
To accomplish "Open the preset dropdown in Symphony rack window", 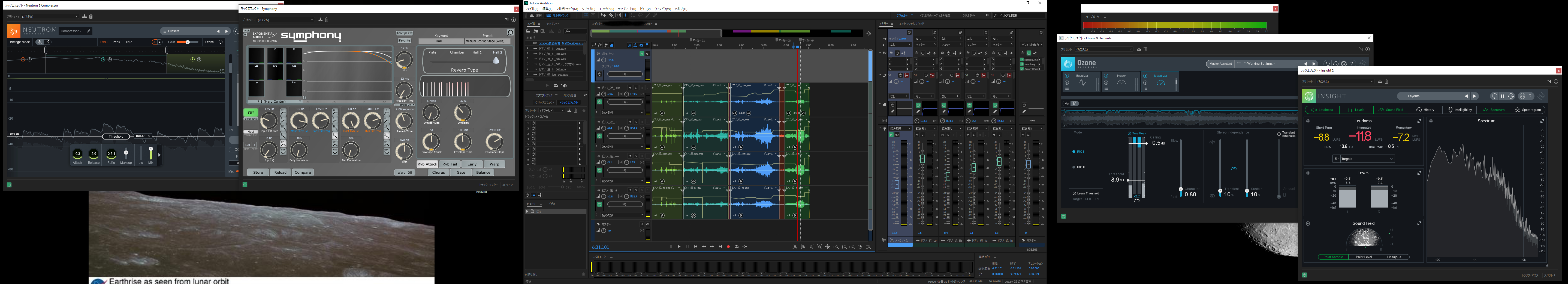I will pyautogui.click(x=286, y=19).
